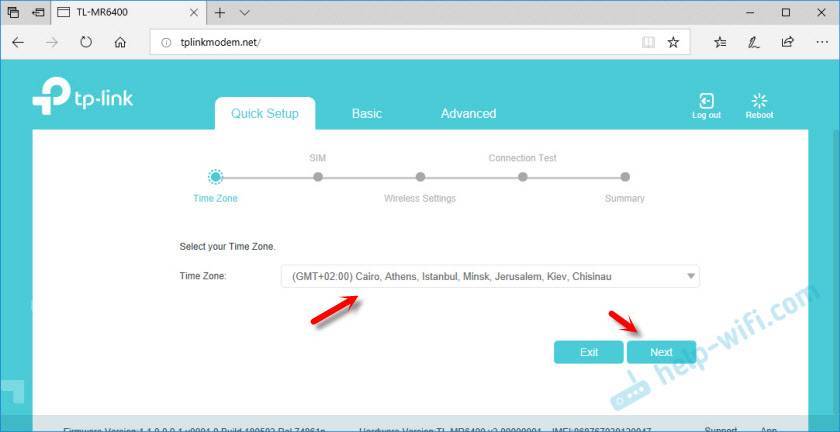Click the 'Time Zone' step label
Screen dimensions: 840x432
point(215,198)
